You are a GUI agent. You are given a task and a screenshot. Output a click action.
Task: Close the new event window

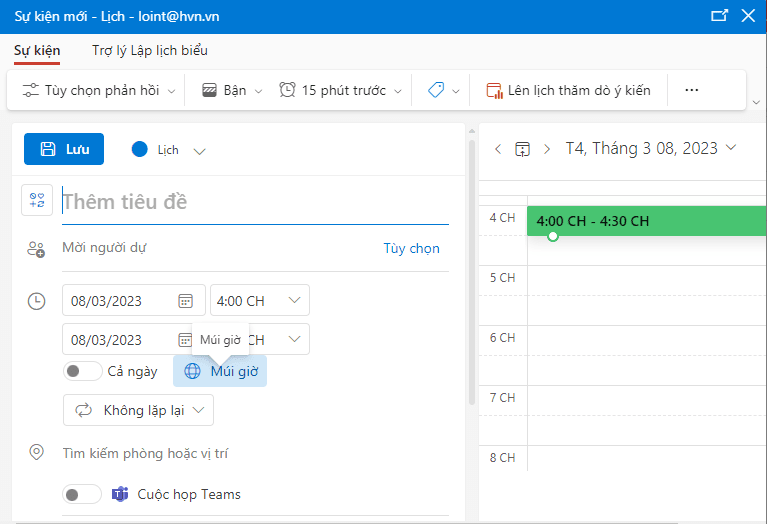coord(748,16)
